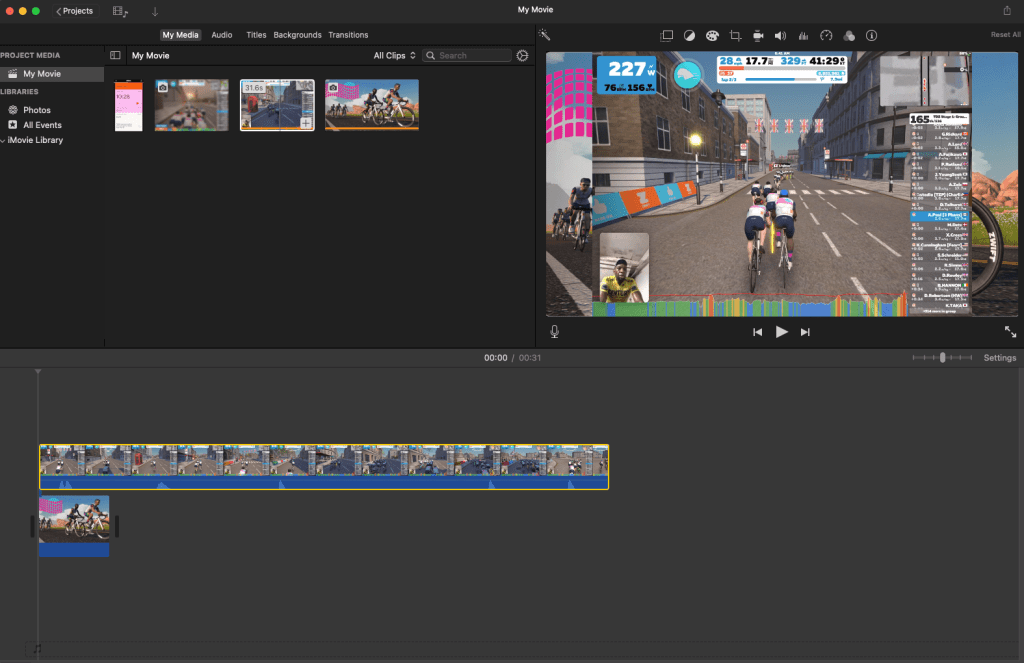
Task: Toggle fullscreen playback in the viewer
Action: [x=1010, y=332]
